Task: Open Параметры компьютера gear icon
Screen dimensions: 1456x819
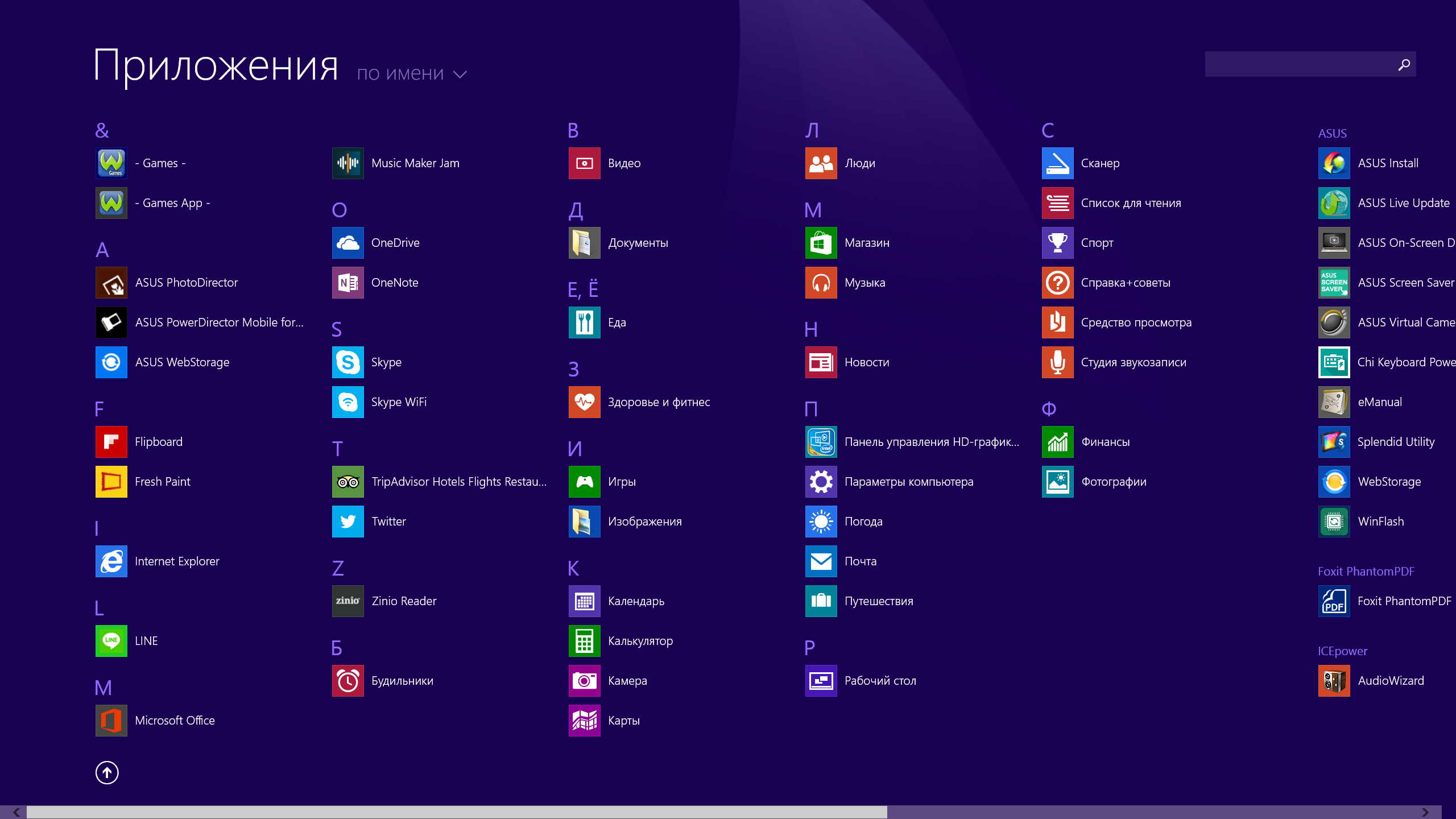Action: tap(821, 482)
